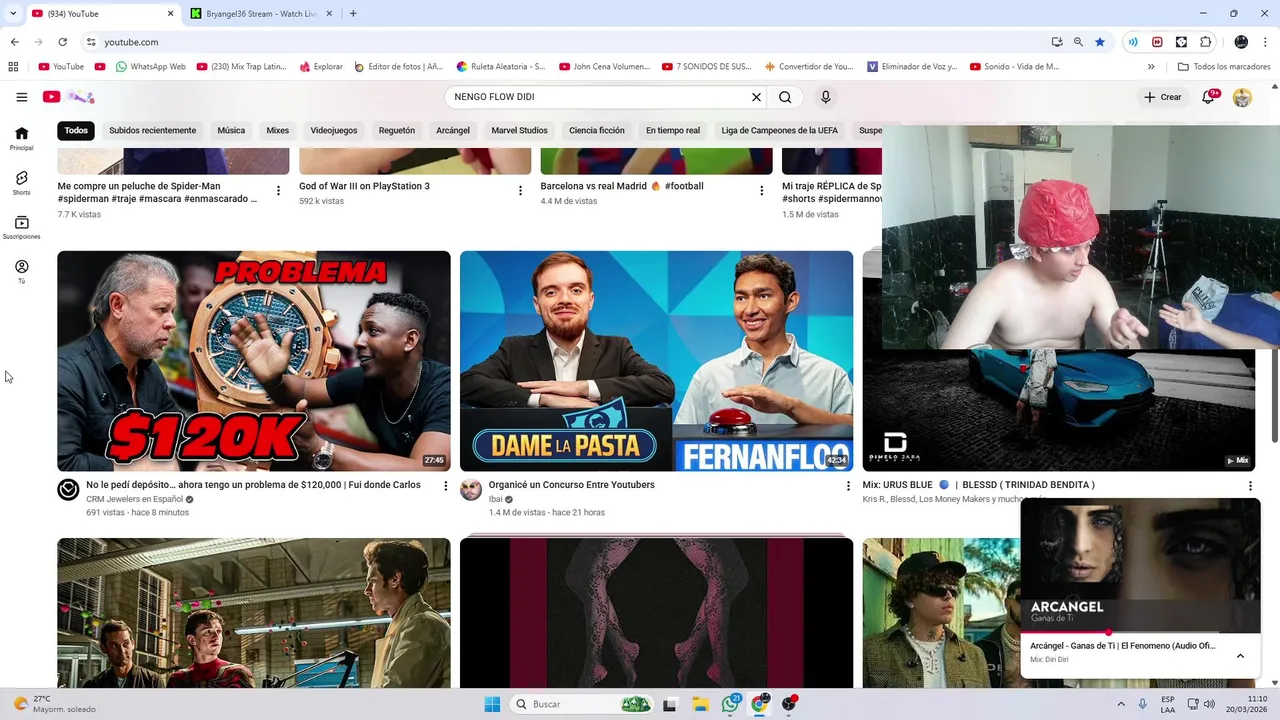Open Chrome extensions puzzle icon
This screenshot has height=720, width=1280.
click(1205, 42)
